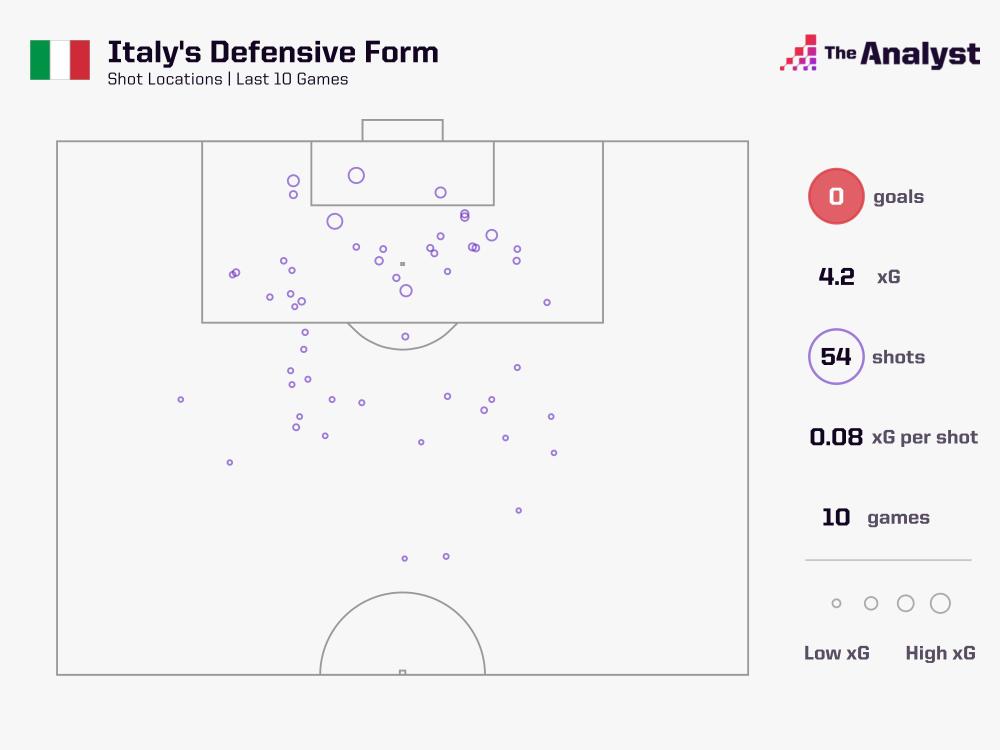Click the far-left shot marker outside the box

click(x=180, y=400)
